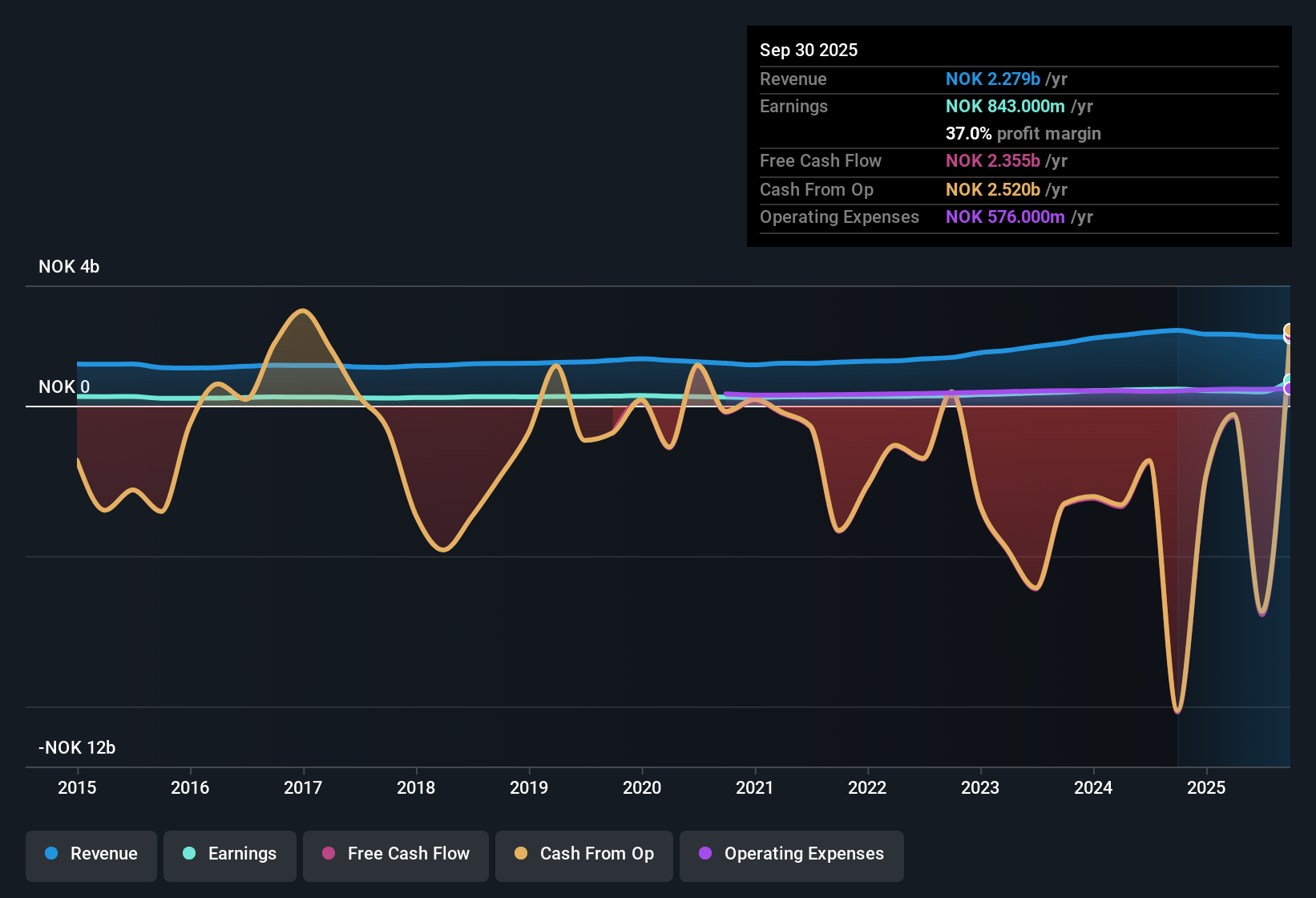Click the orange Cash From Op dot

click(x=521, y=854)
